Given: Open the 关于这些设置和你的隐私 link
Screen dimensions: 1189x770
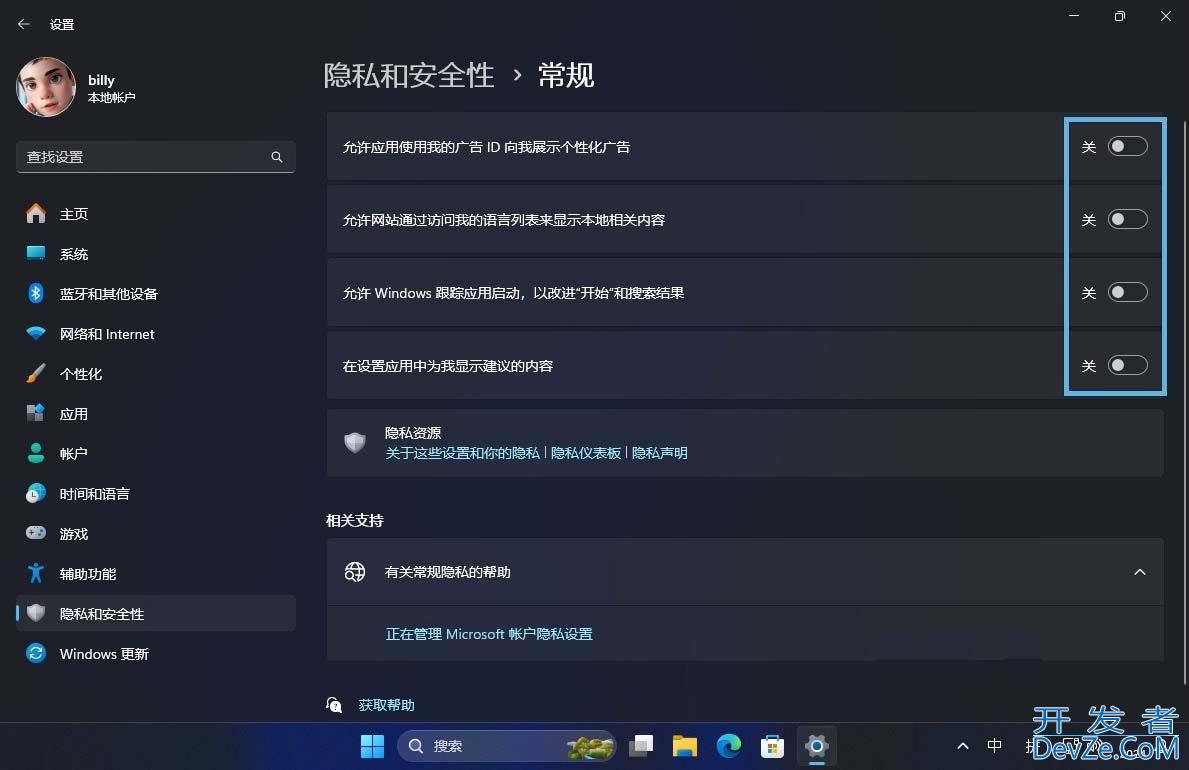Looking at the screenshot, I should pos(463,453).
